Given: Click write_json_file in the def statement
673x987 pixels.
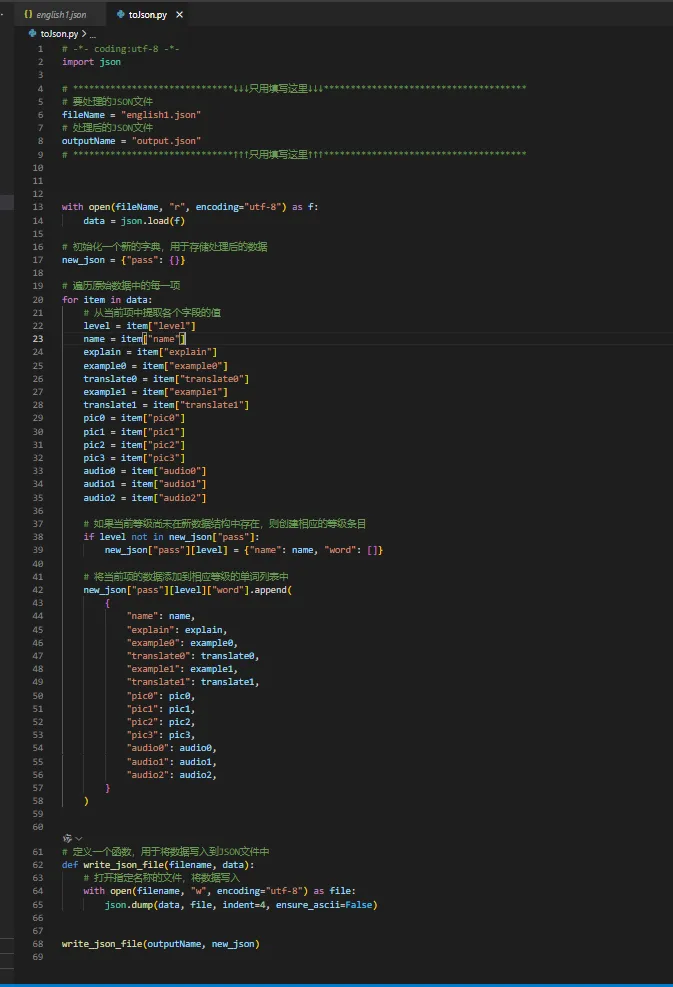Looking at the screenshot, I should (124, 865).
